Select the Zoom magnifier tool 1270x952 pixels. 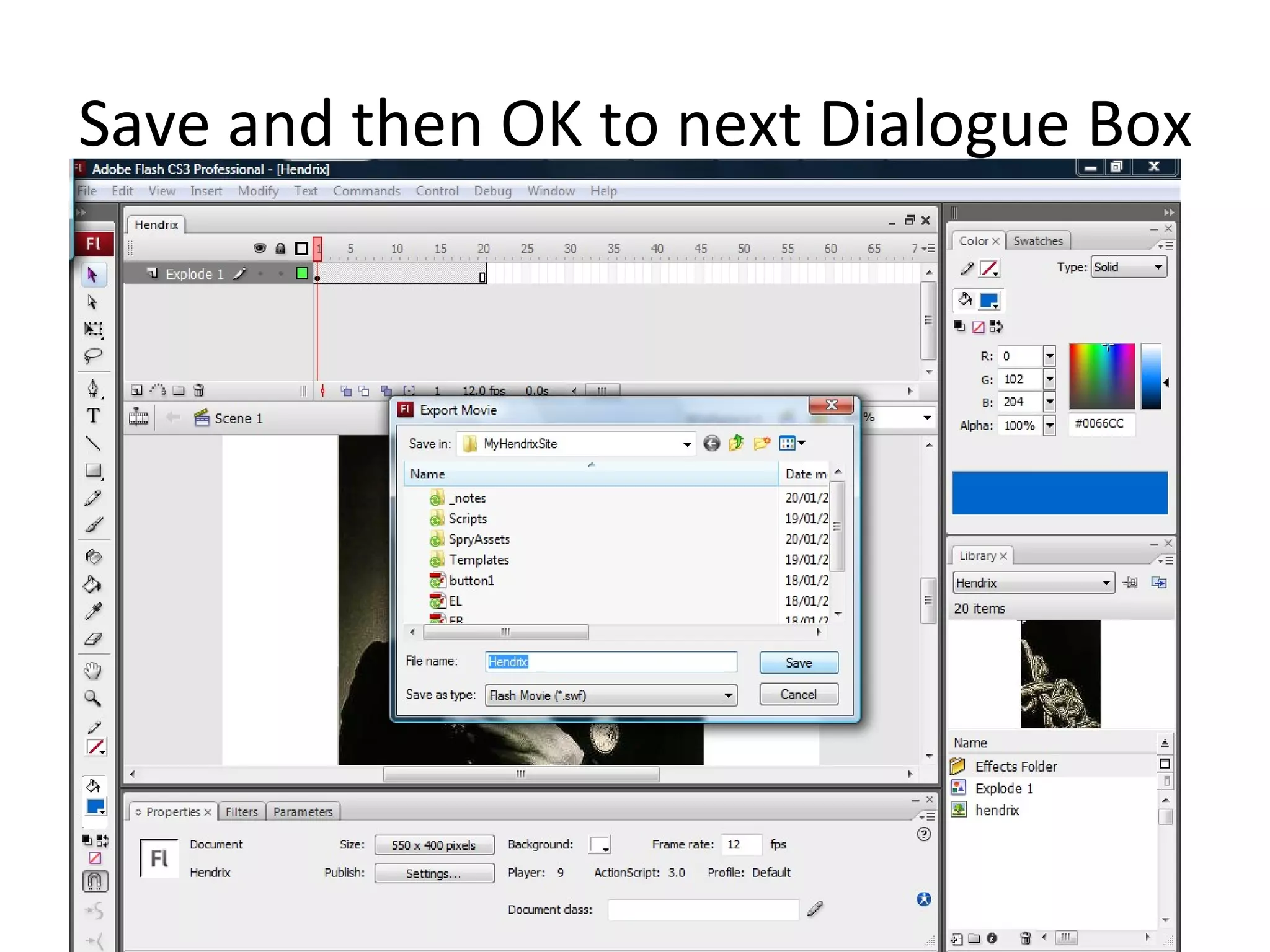93,699
